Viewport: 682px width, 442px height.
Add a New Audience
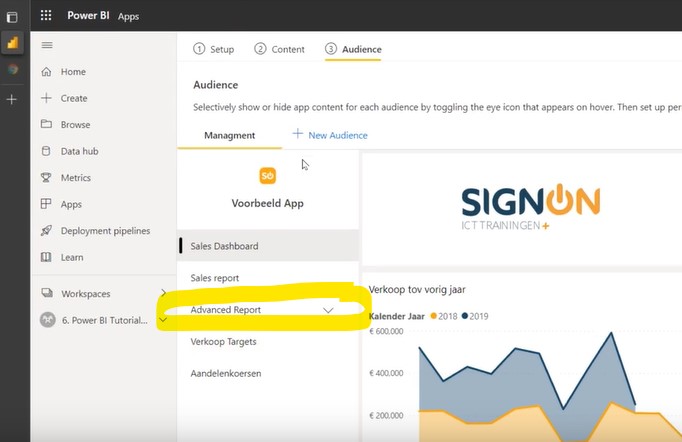(330, 135)
